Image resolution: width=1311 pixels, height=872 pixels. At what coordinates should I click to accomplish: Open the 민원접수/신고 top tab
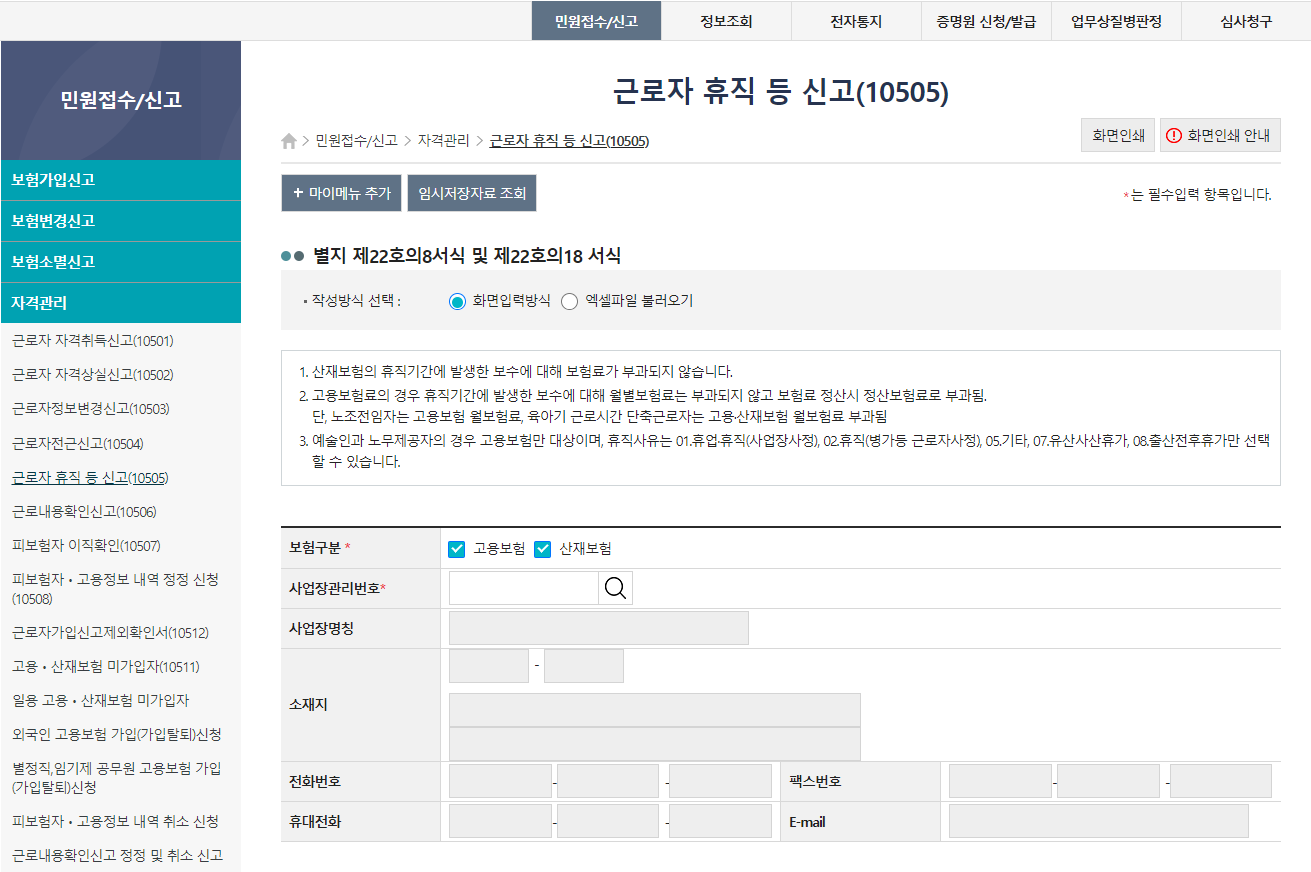click(x=596, y=21)
